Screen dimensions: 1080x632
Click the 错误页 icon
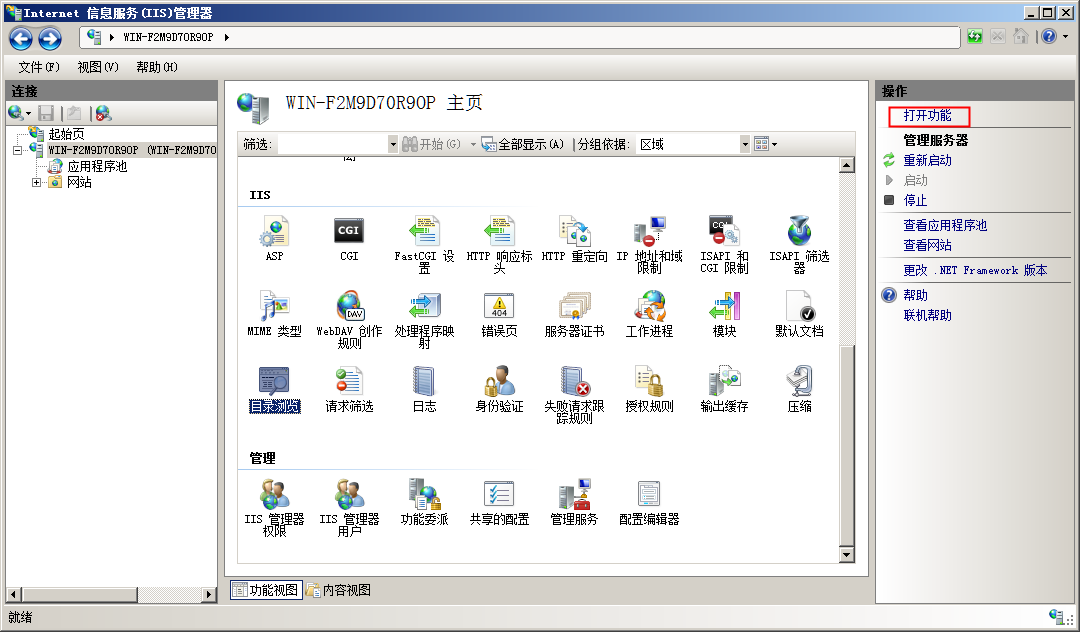(x=499, y=307)
